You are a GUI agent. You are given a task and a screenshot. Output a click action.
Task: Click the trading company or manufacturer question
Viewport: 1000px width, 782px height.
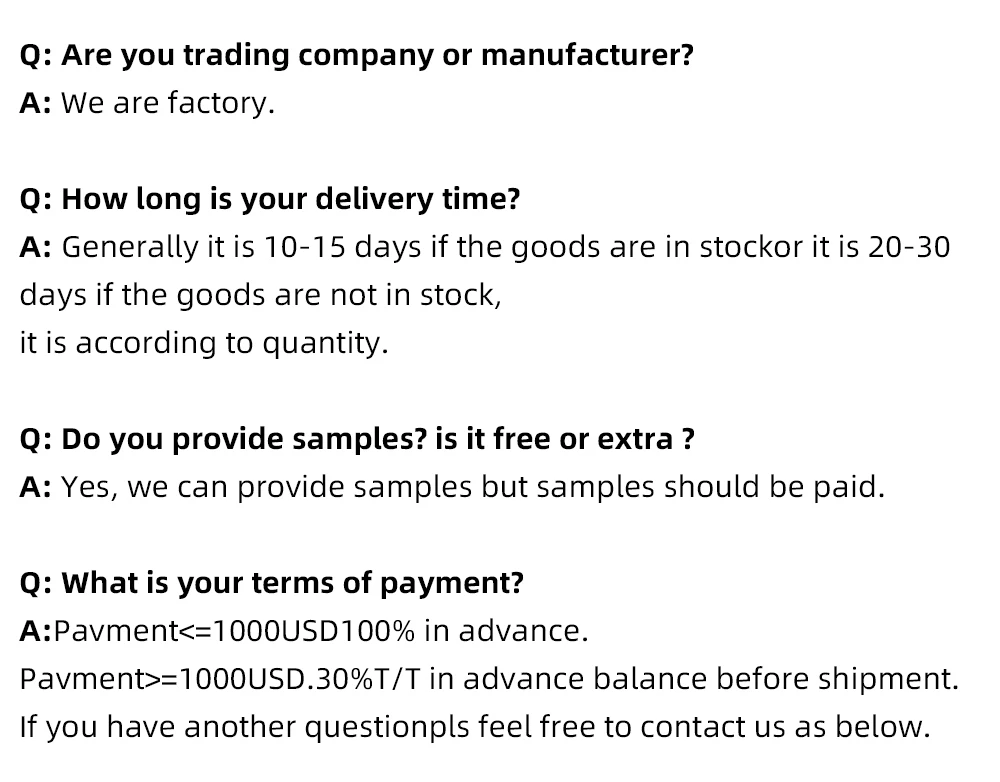click(x=355, y=54)
